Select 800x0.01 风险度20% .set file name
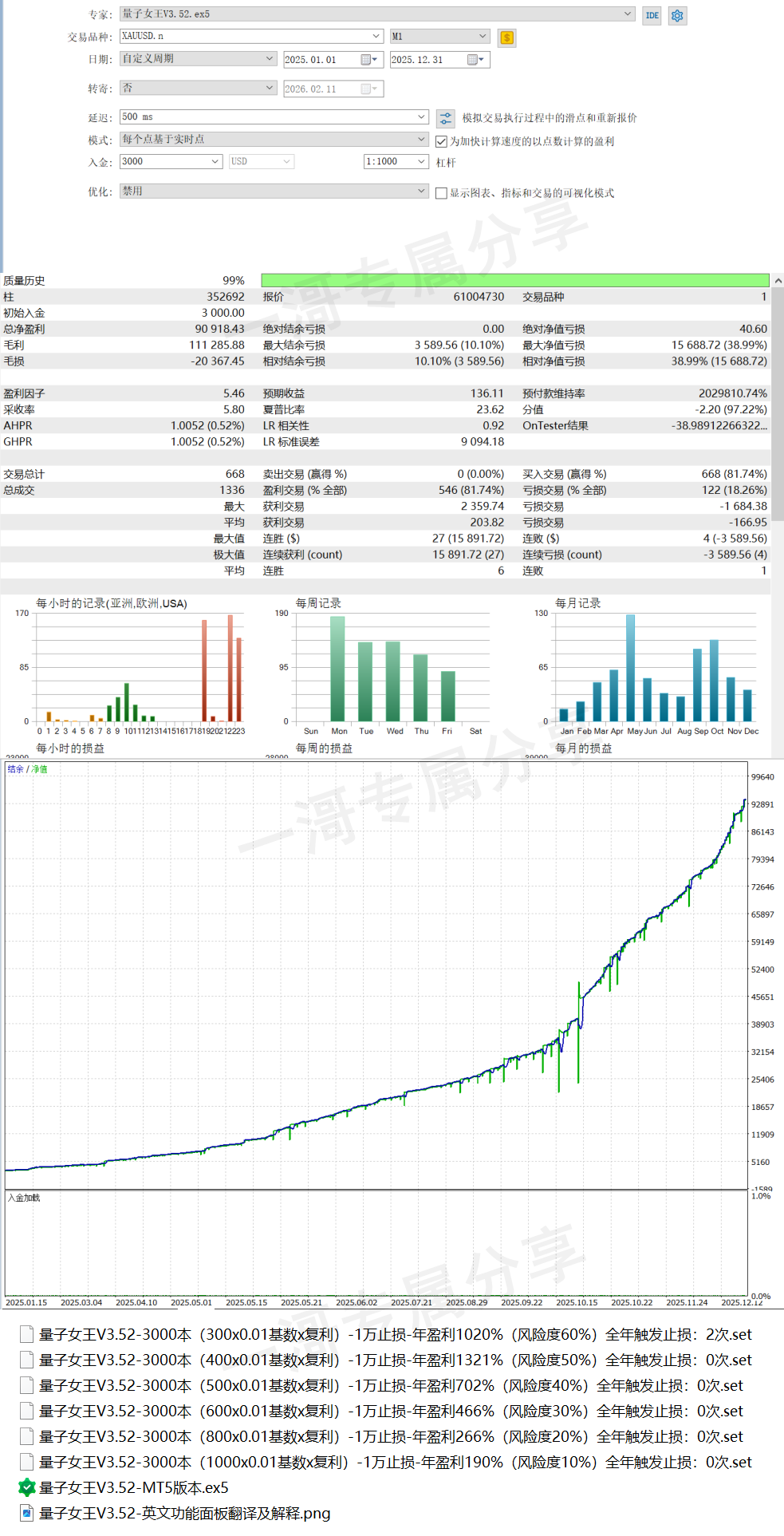 click(x=391, y=1436)
